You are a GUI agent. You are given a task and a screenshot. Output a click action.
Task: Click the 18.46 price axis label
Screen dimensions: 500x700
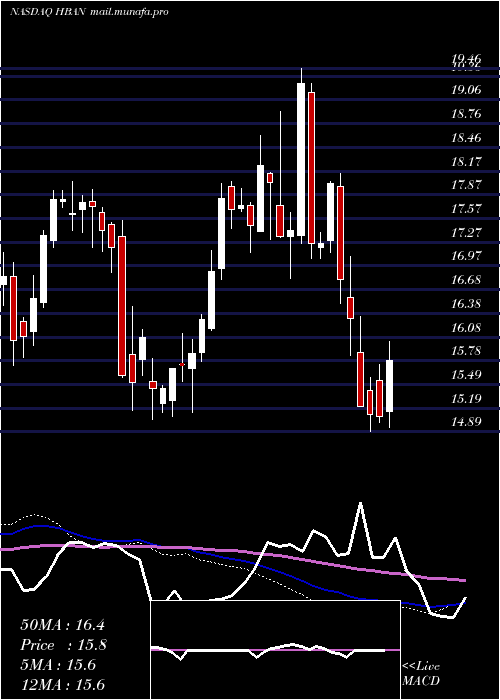tap(467, 138)
